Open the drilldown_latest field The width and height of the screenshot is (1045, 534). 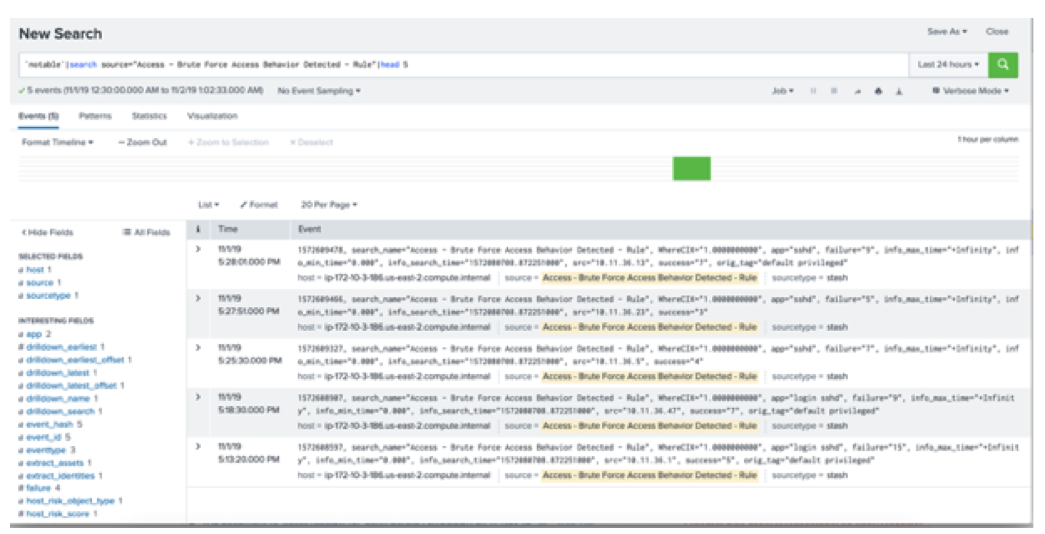coord(57,373)
